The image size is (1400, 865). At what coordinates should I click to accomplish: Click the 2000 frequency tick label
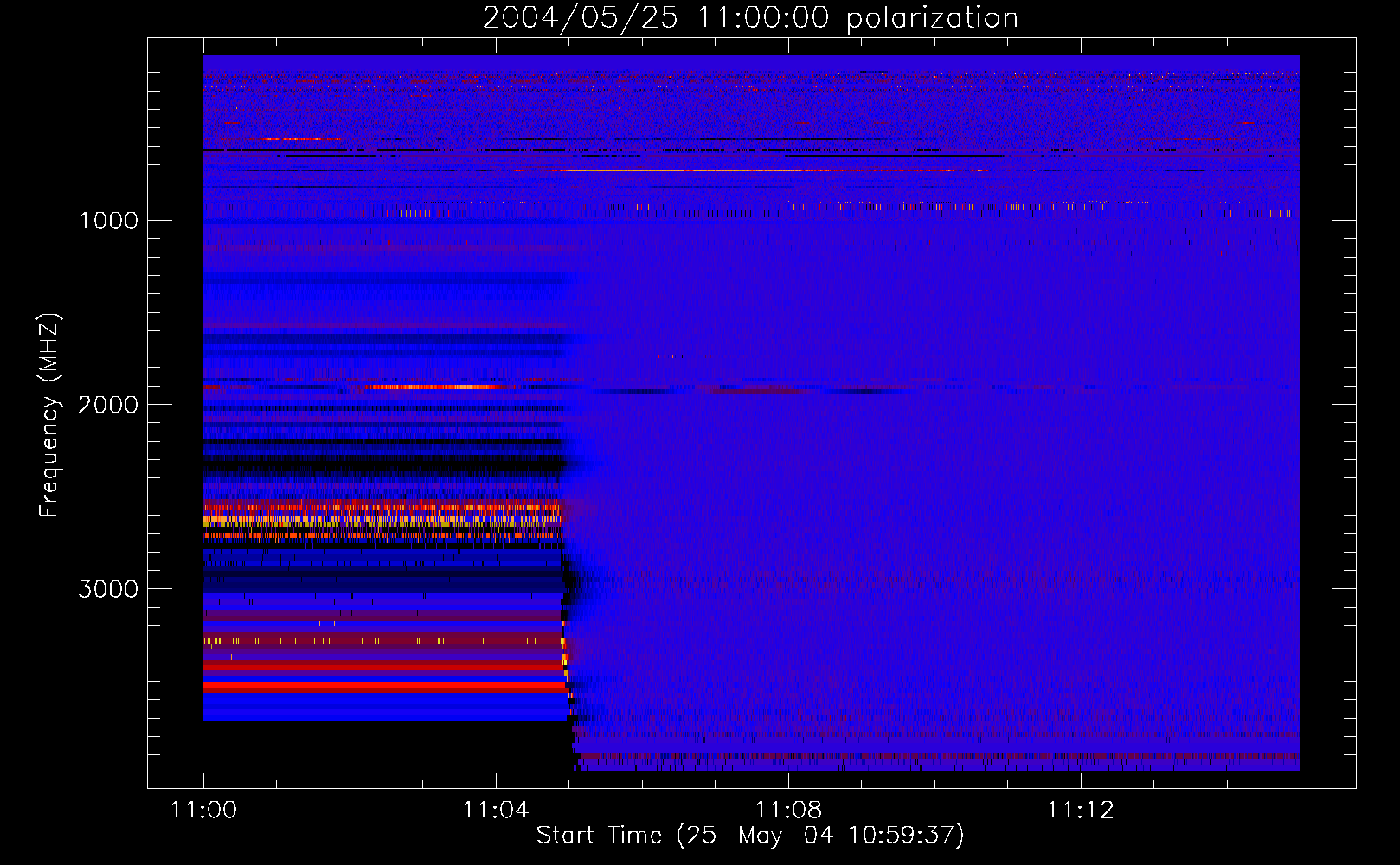(x=108, y=405)
